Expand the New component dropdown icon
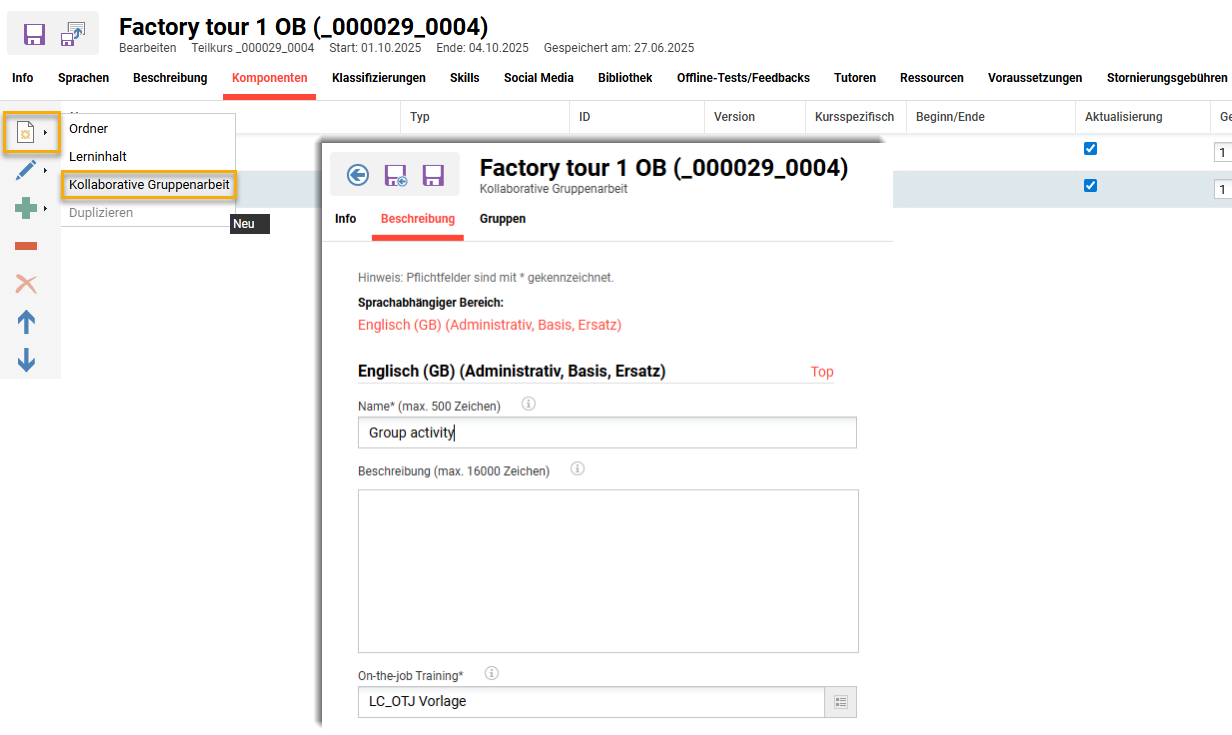This screenshot has height=735, width=1232. click(30, 132)
